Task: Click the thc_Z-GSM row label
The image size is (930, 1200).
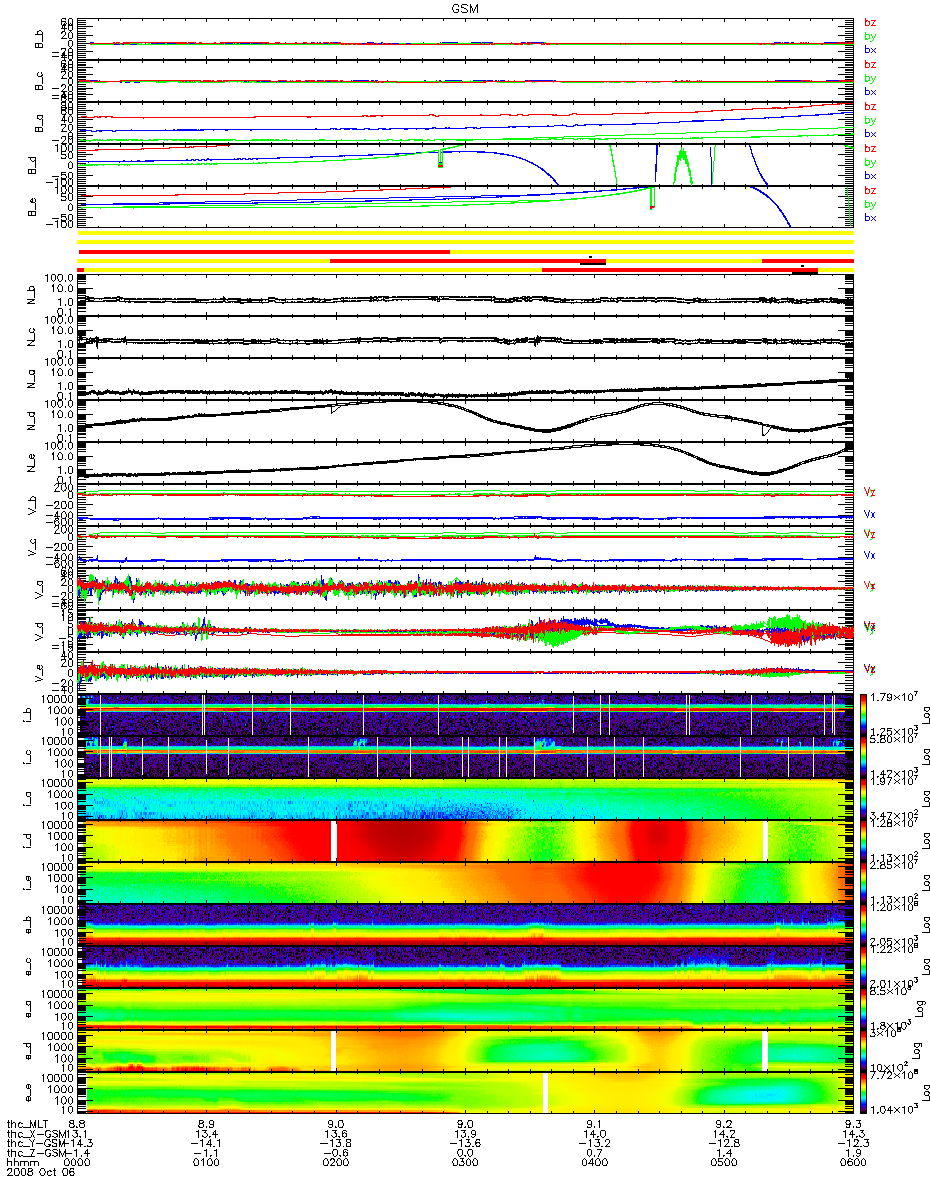Action: [x=35, y=1153]
